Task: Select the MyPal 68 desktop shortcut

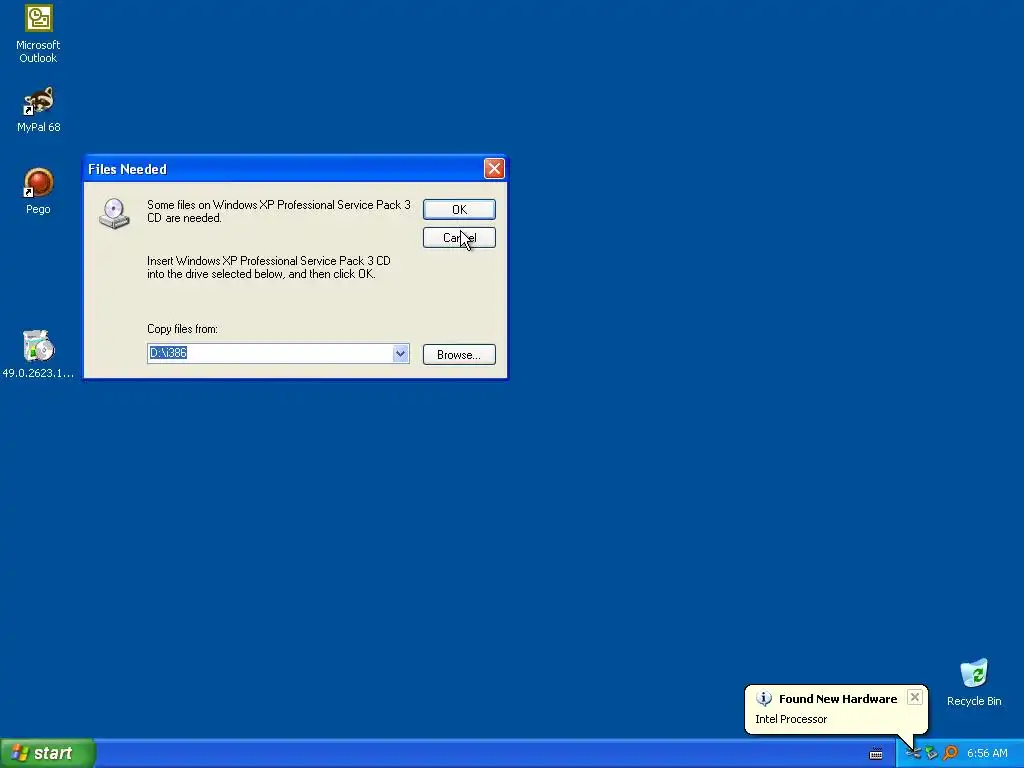Action: [x=39, y=110]
